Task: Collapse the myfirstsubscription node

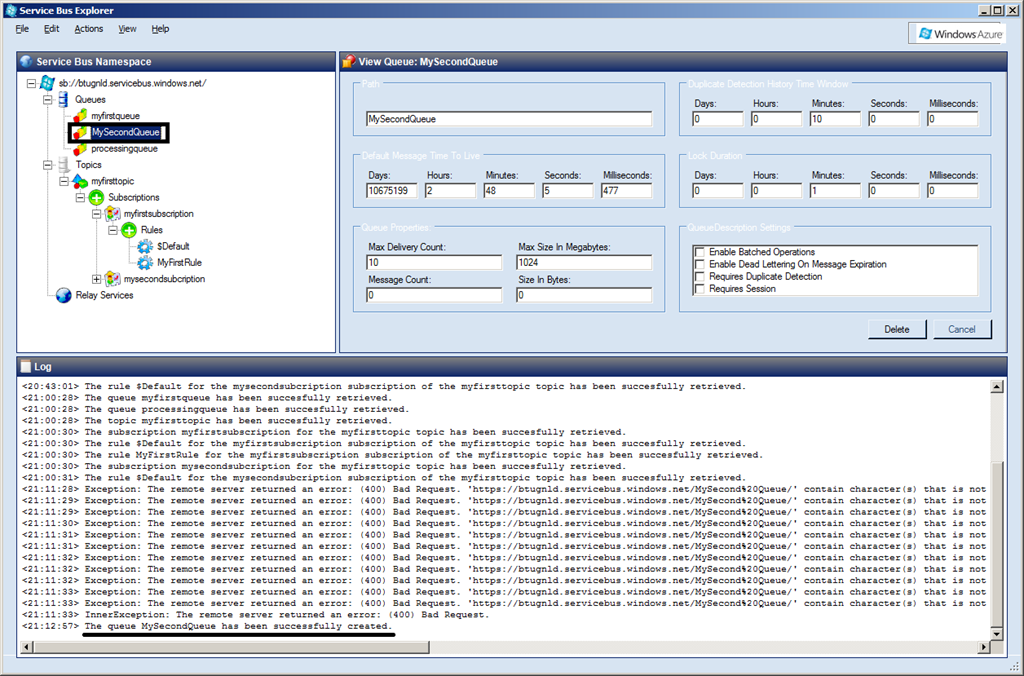Action: tap(96, 214)
